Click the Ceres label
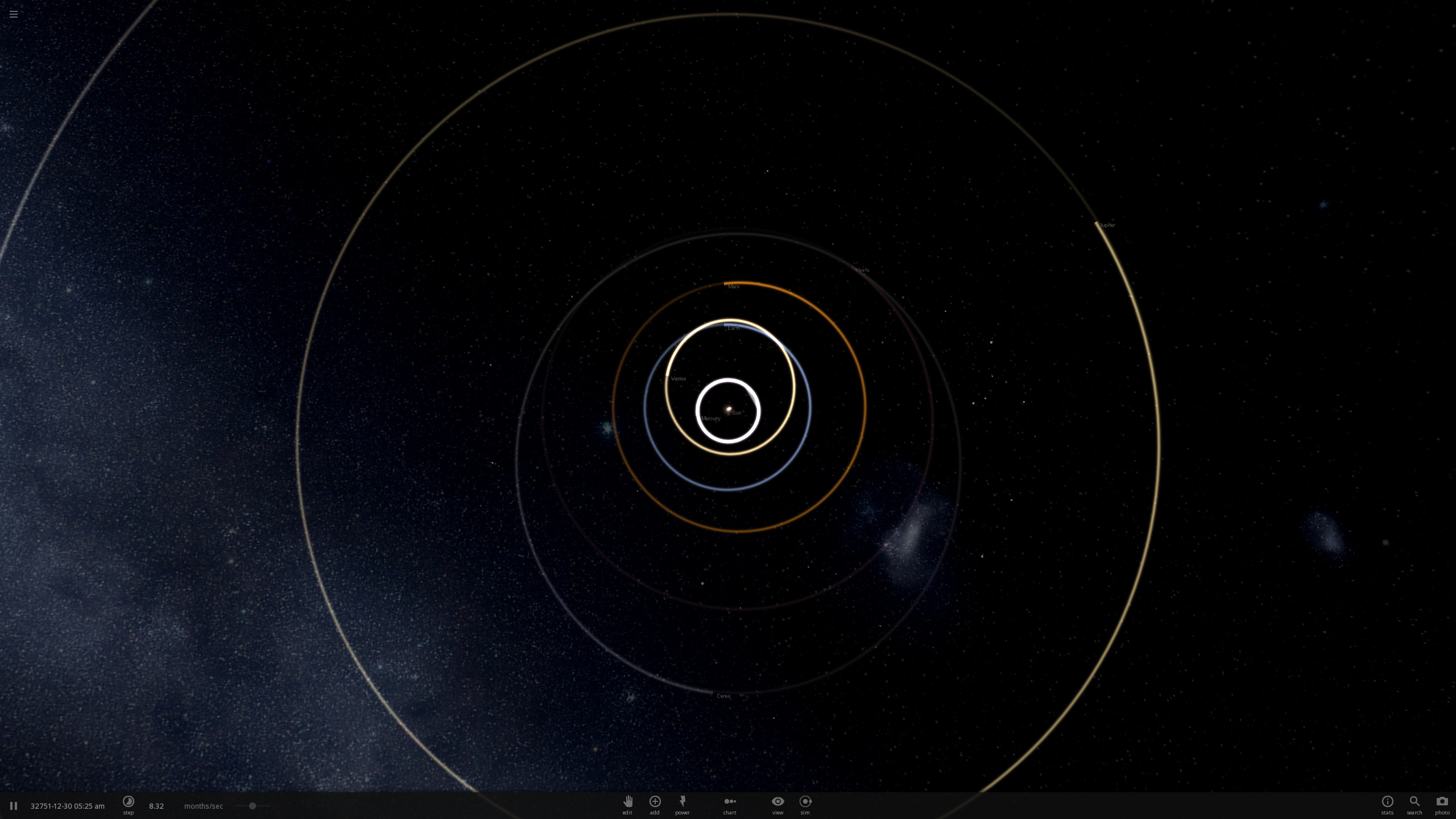 click(723, 696)
